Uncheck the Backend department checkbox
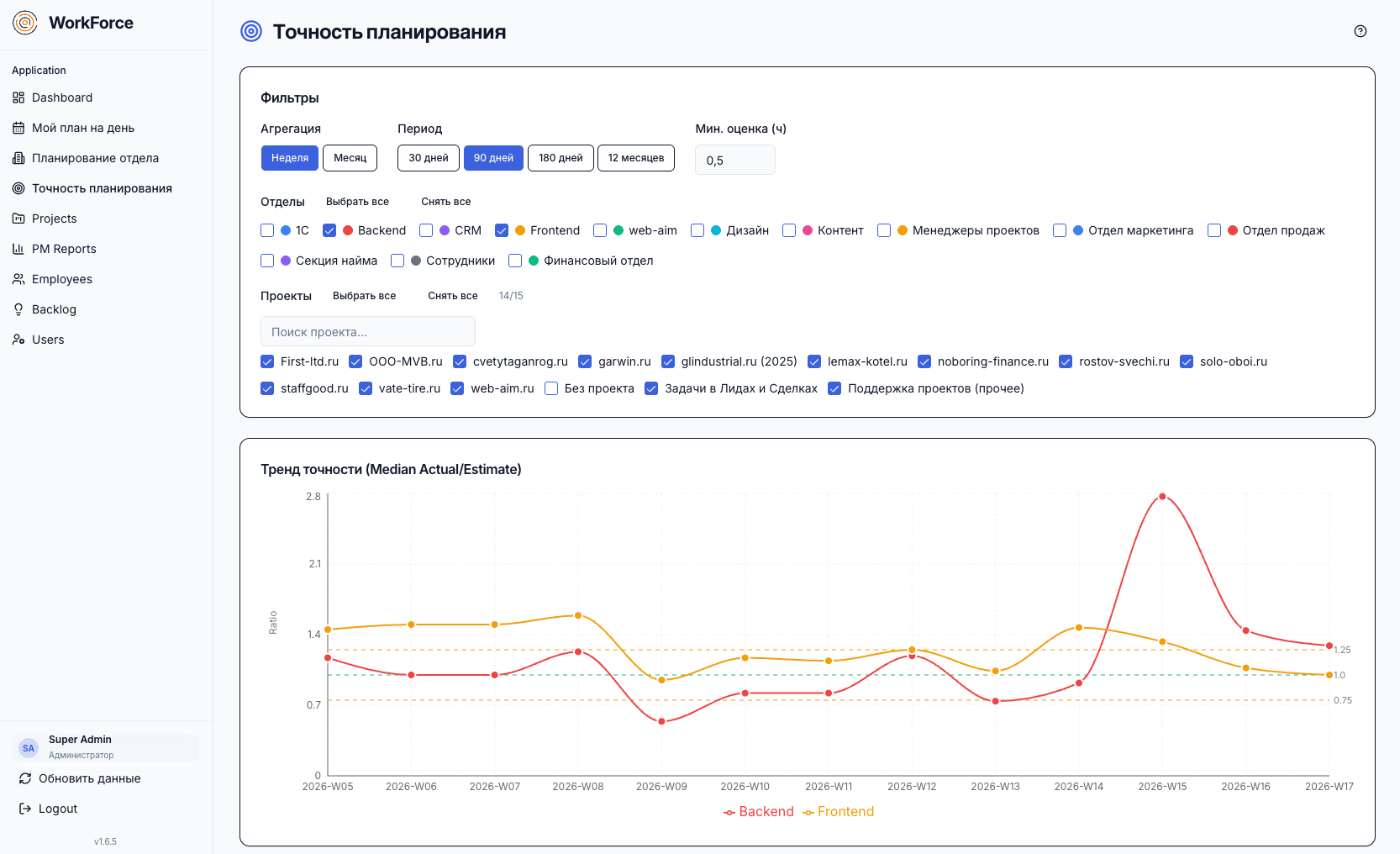Viewport: 1400px width, 854px height. (329, 230)
